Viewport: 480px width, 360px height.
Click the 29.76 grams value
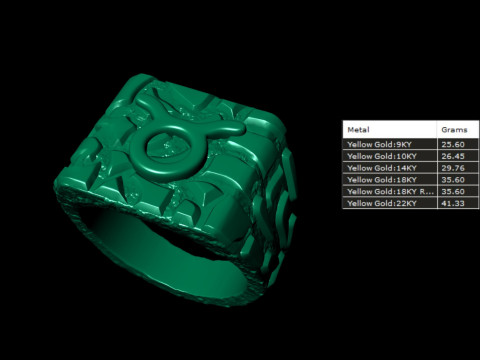click(x=453, y=168)
